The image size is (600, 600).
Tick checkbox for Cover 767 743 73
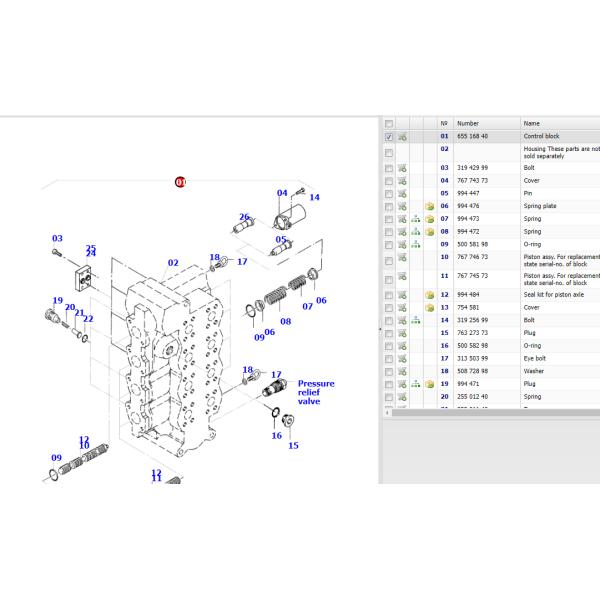point(389,181)
